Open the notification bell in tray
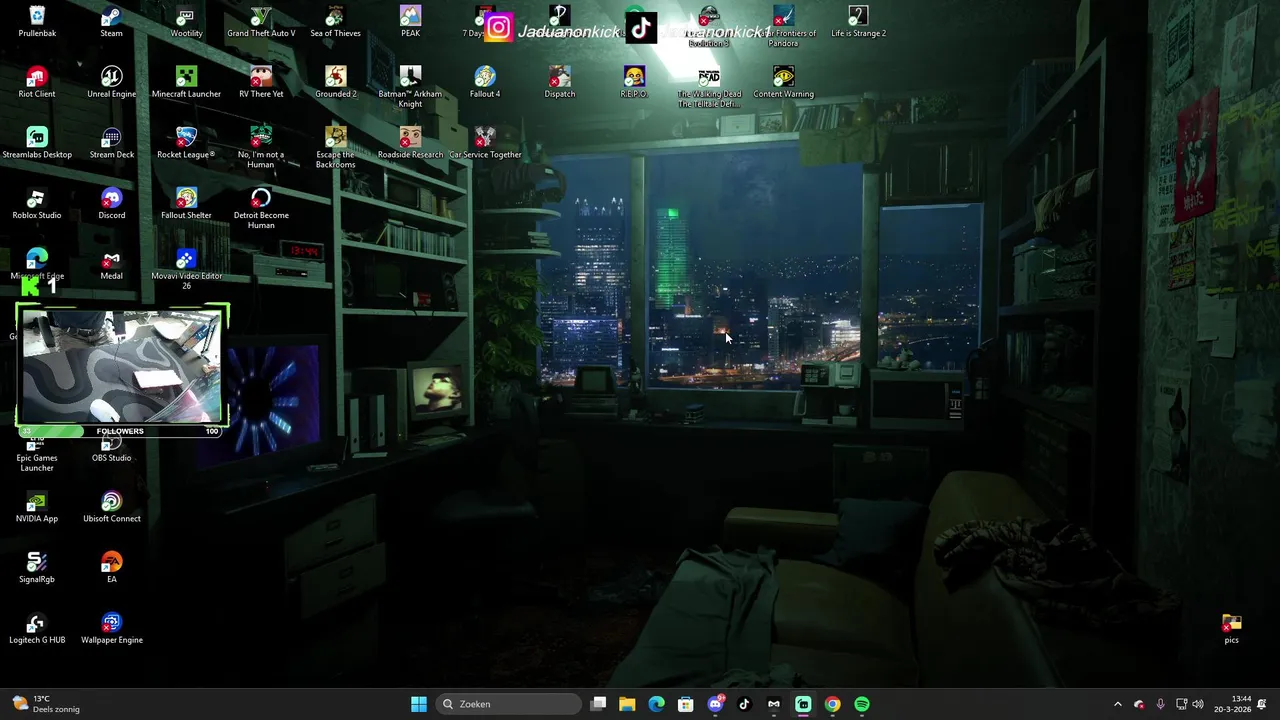1280x720 pixels. (x=1262, y=704)
